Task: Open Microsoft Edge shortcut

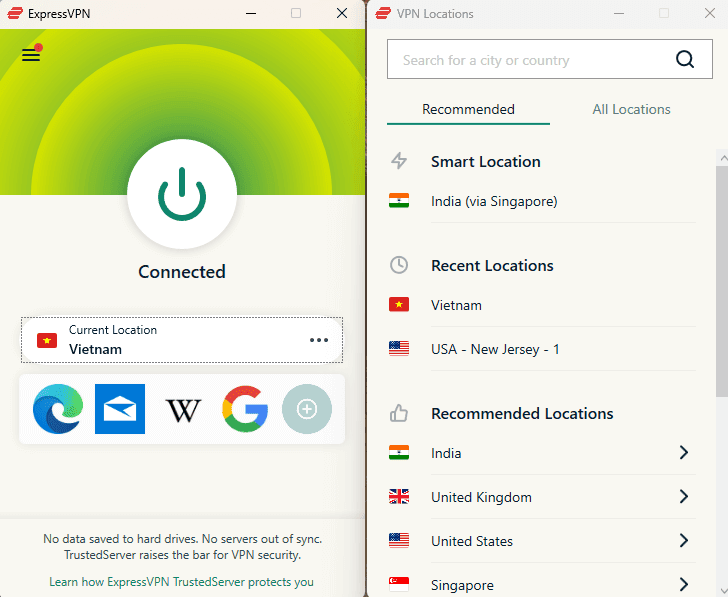Action: pyautogui.click(x=58, y=409)
